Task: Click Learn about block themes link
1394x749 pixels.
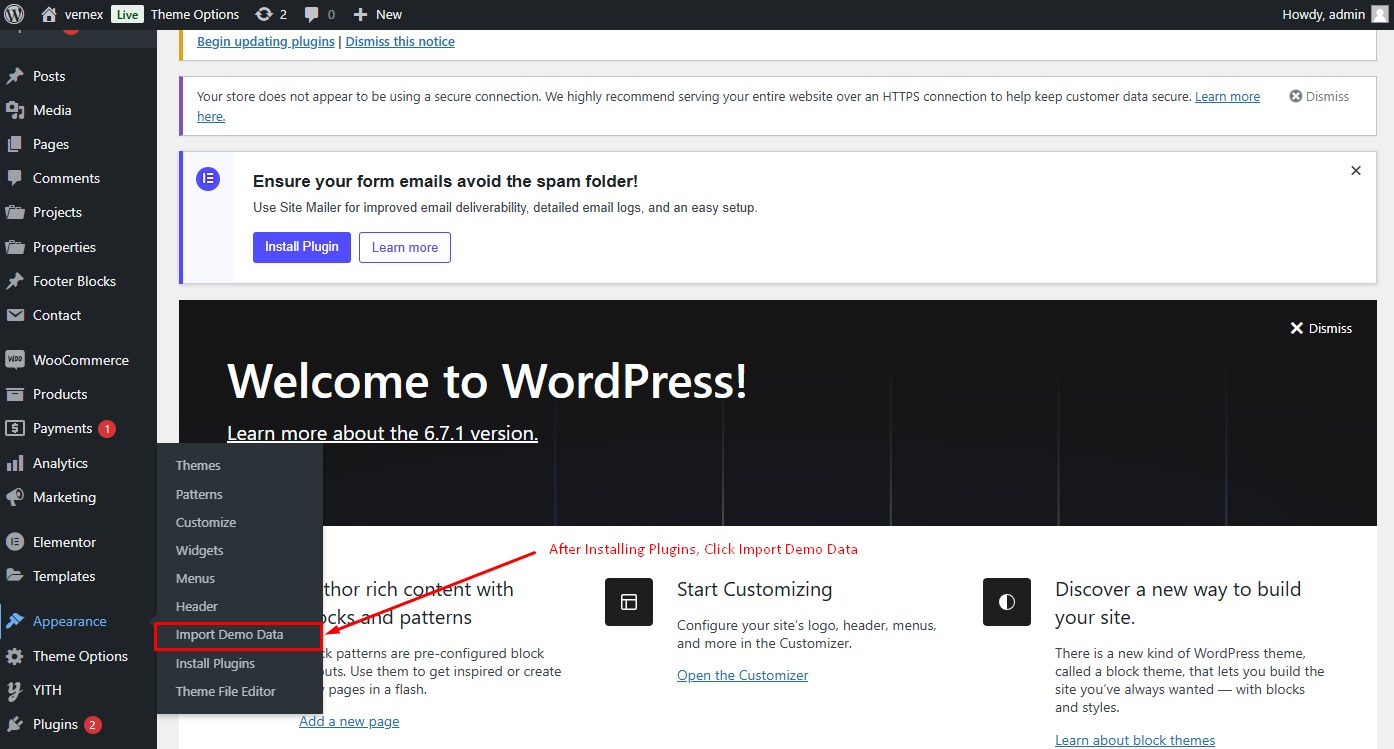Action: click(x=1135, y=740)
